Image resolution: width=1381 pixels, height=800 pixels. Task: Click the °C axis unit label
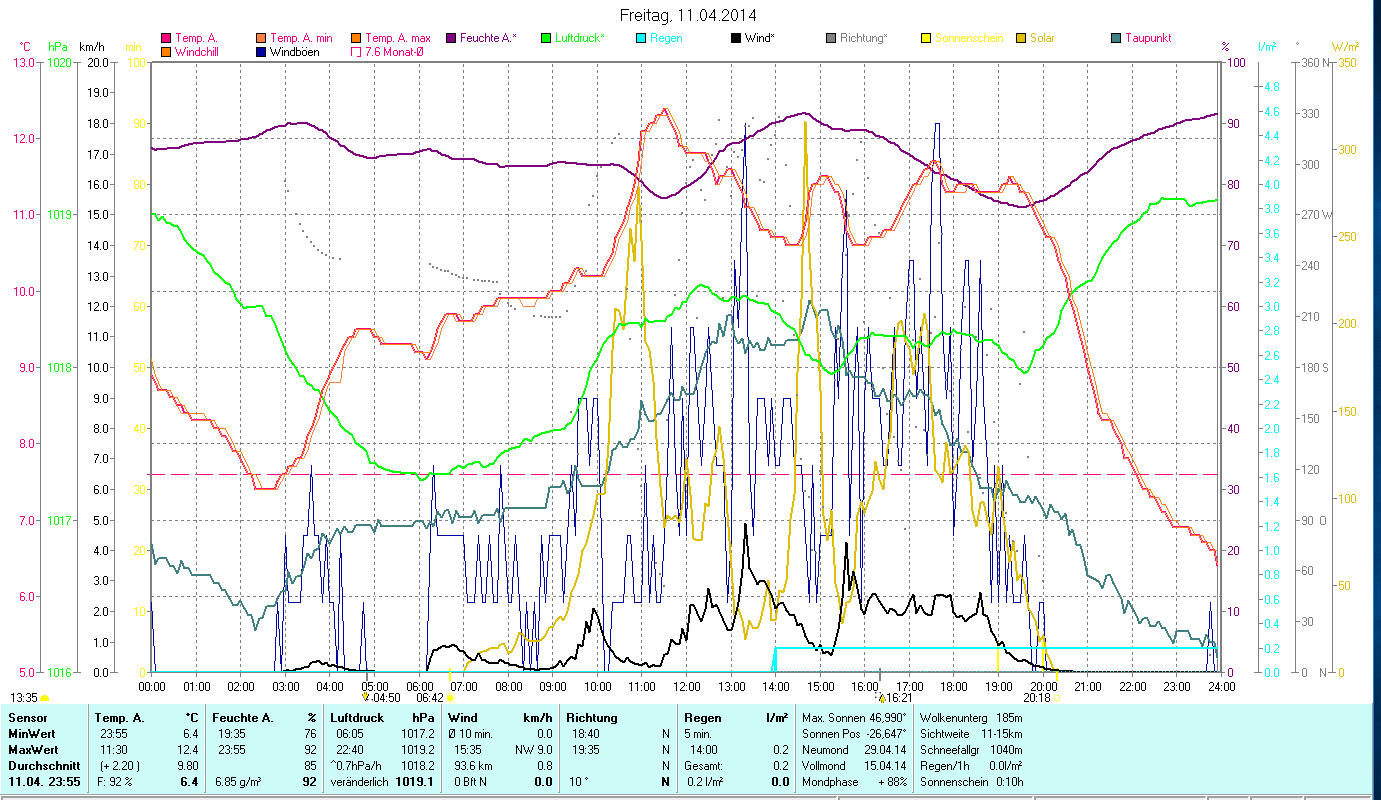(x=25, y=46)
